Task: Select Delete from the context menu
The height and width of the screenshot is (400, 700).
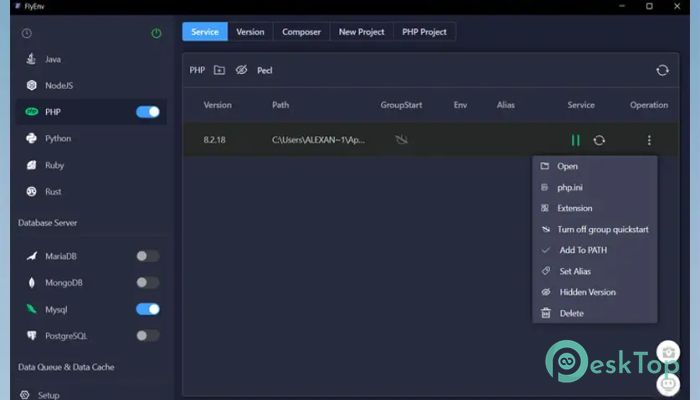Action: point(595,313)
